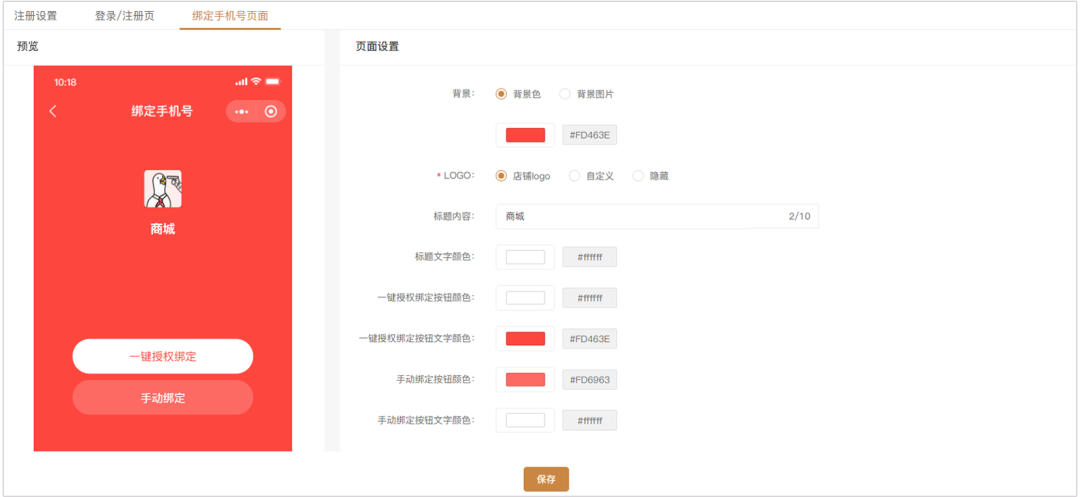This screenshot has height=497, width=1080.
Task: Click the mini-program close circle icon
Action: click(x=271, y=112)
